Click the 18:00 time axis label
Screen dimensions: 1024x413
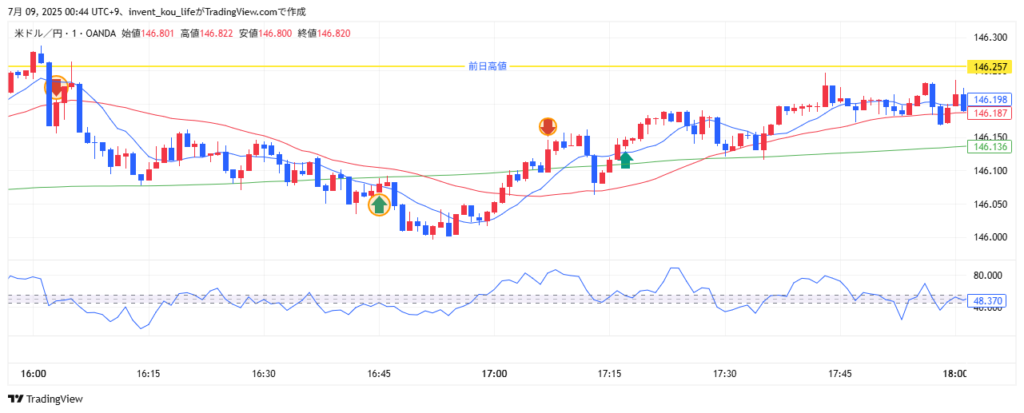[955, 374]
